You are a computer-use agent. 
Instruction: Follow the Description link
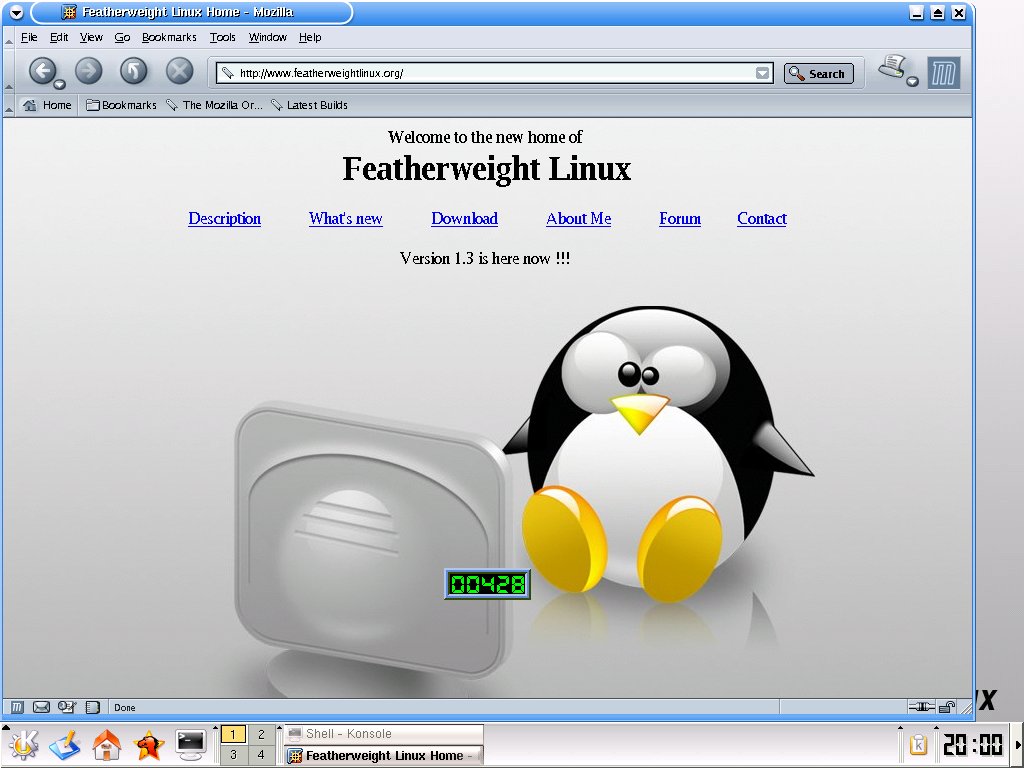point(225,218)
